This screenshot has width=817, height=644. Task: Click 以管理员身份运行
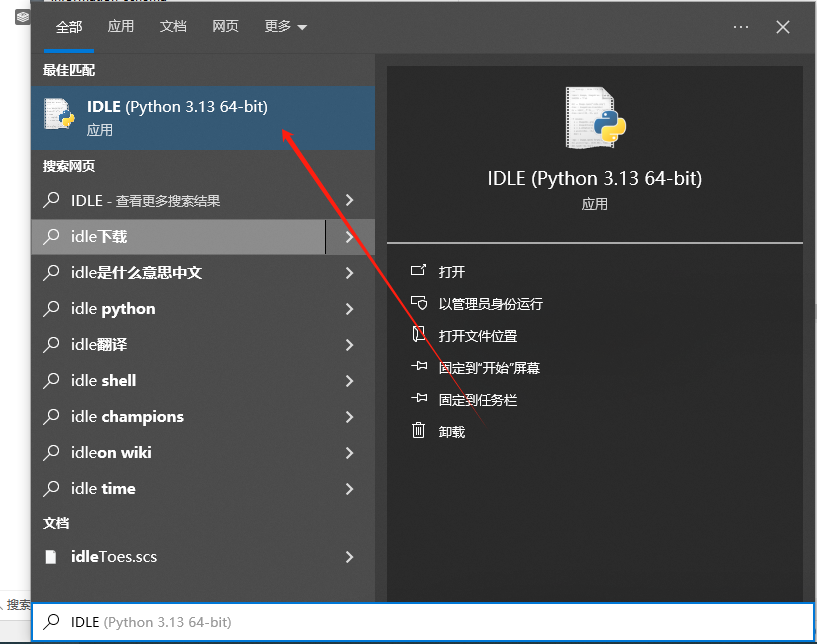pyautogui.click(x=490, y=304)
